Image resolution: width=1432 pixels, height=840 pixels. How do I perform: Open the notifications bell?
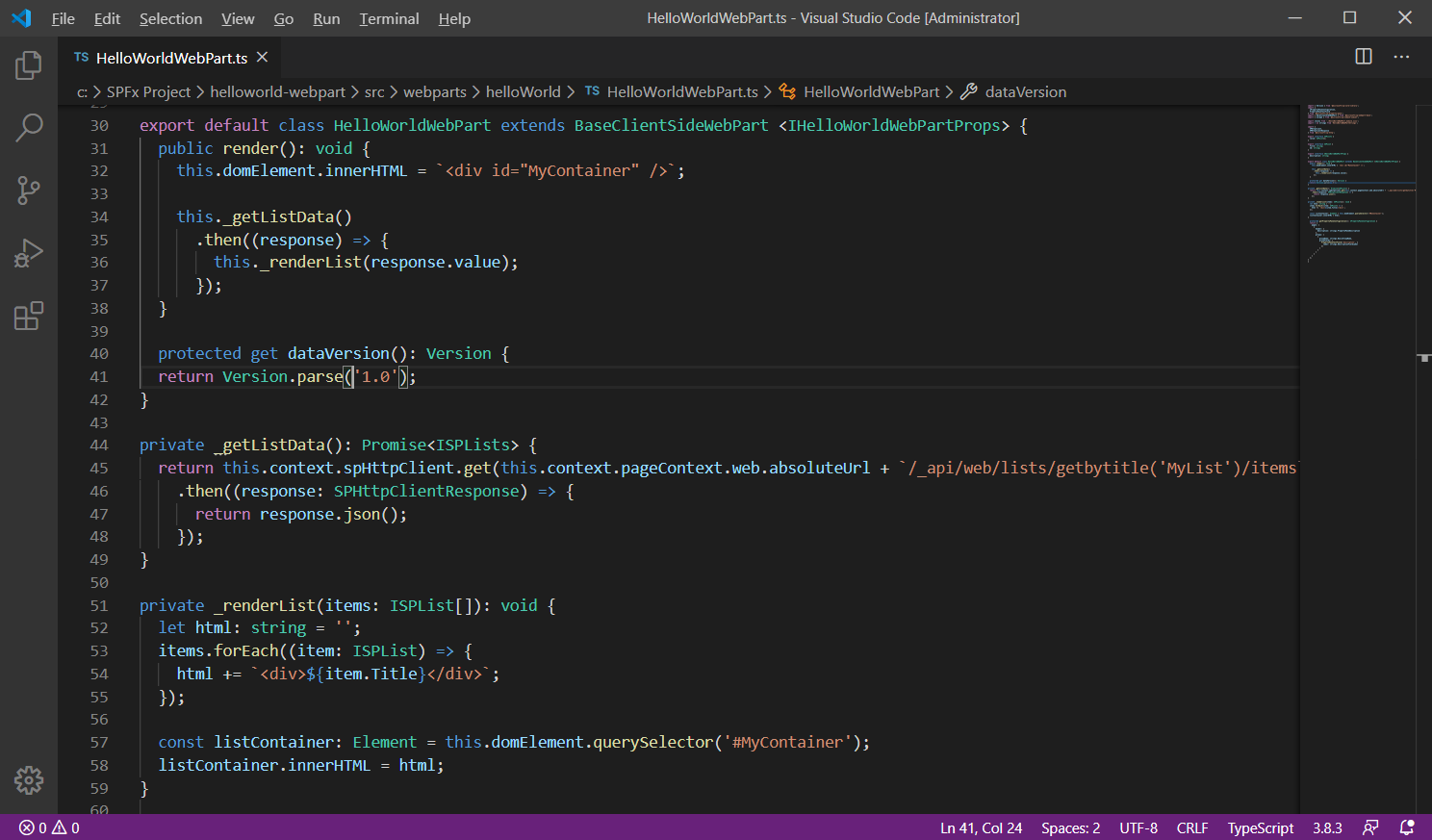tap(1406, 827)
